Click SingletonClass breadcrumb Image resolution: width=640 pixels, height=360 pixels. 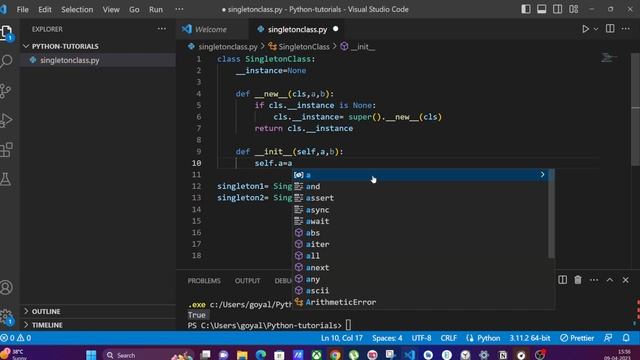(304, 47)
